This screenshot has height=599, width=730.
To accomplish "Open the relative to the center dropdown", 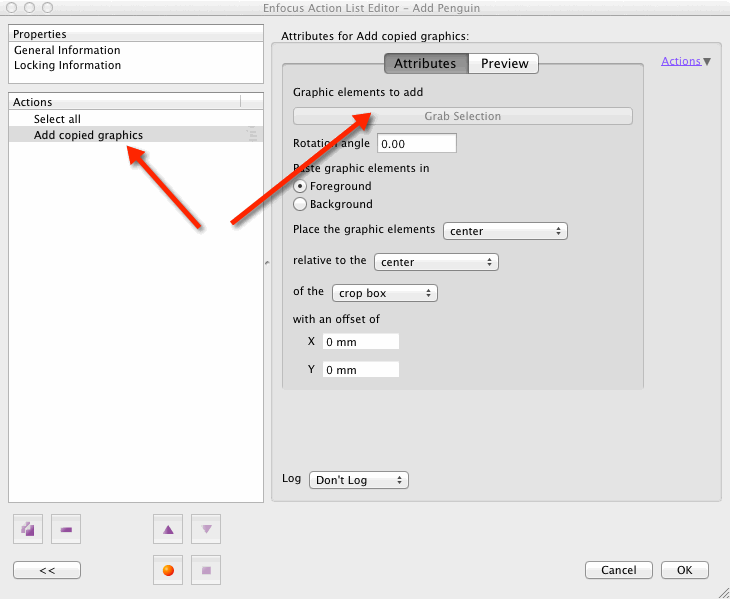I will (x=436, y=262).
